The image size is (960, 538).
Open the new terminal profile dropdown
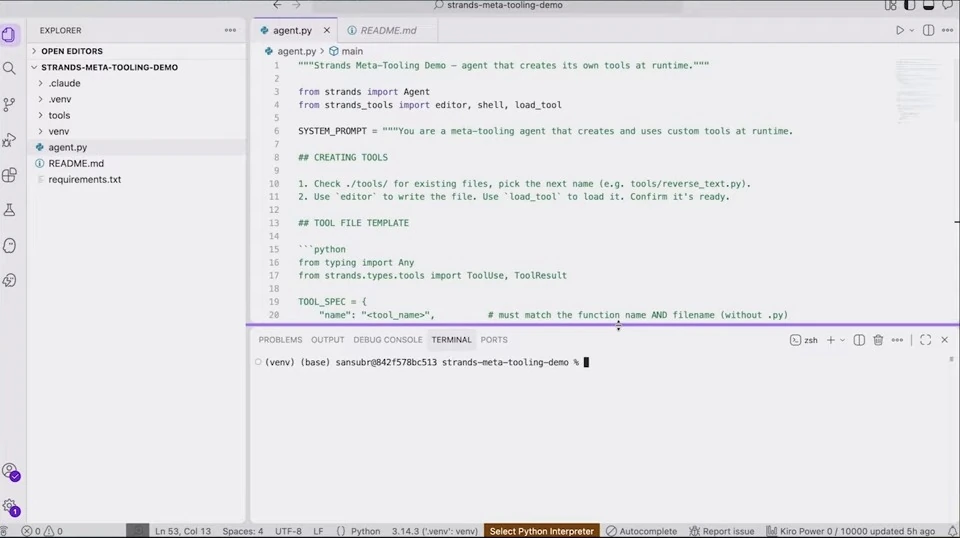pos(843,340)
